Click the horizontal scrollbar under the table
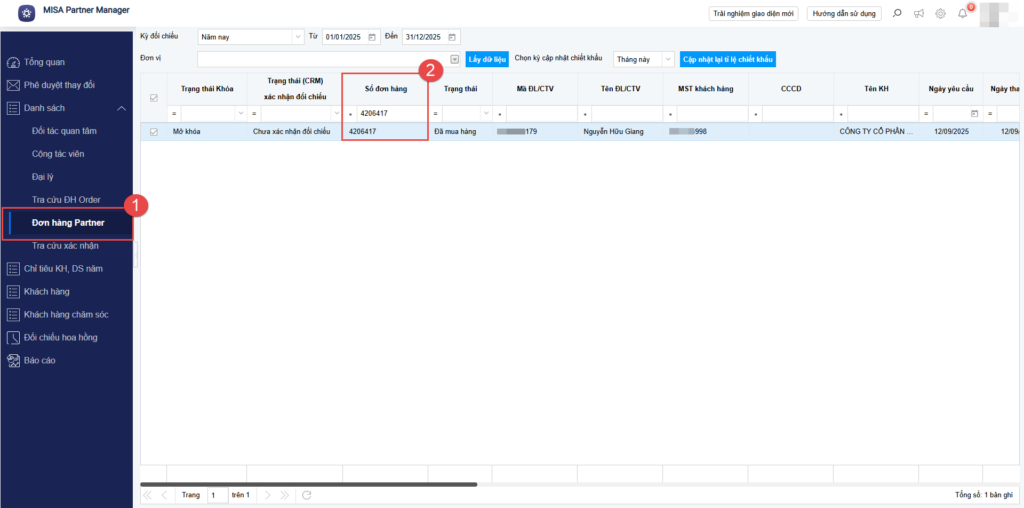 point(310,484)
